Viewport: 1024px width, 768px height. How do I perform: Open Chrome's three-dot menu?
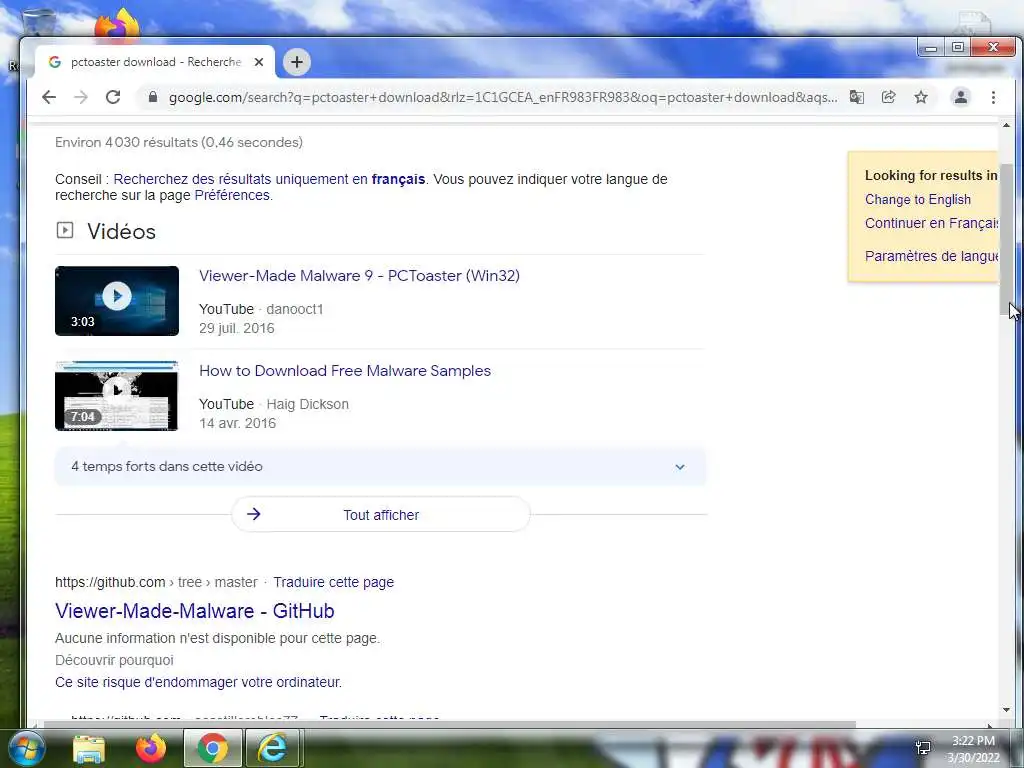click(993, 97)
